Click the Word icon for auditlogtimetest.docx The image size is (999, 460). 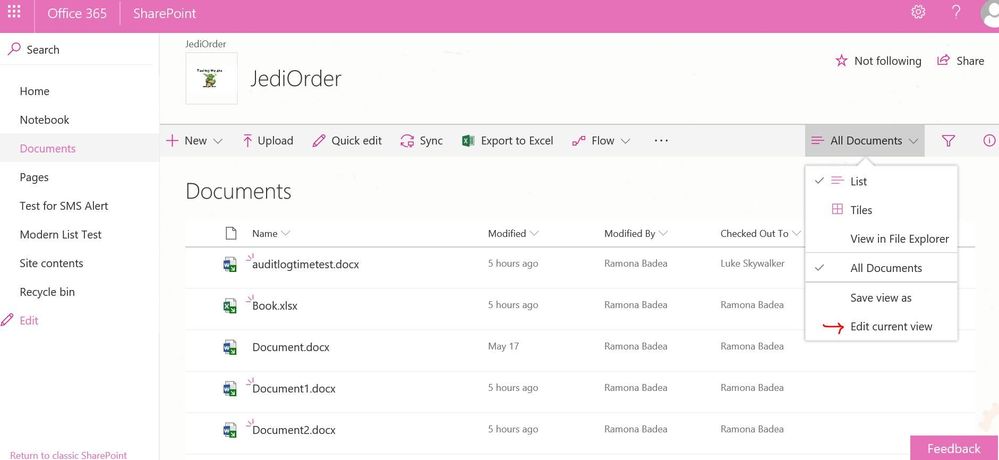pyautogui.click(x=230, y=264)
